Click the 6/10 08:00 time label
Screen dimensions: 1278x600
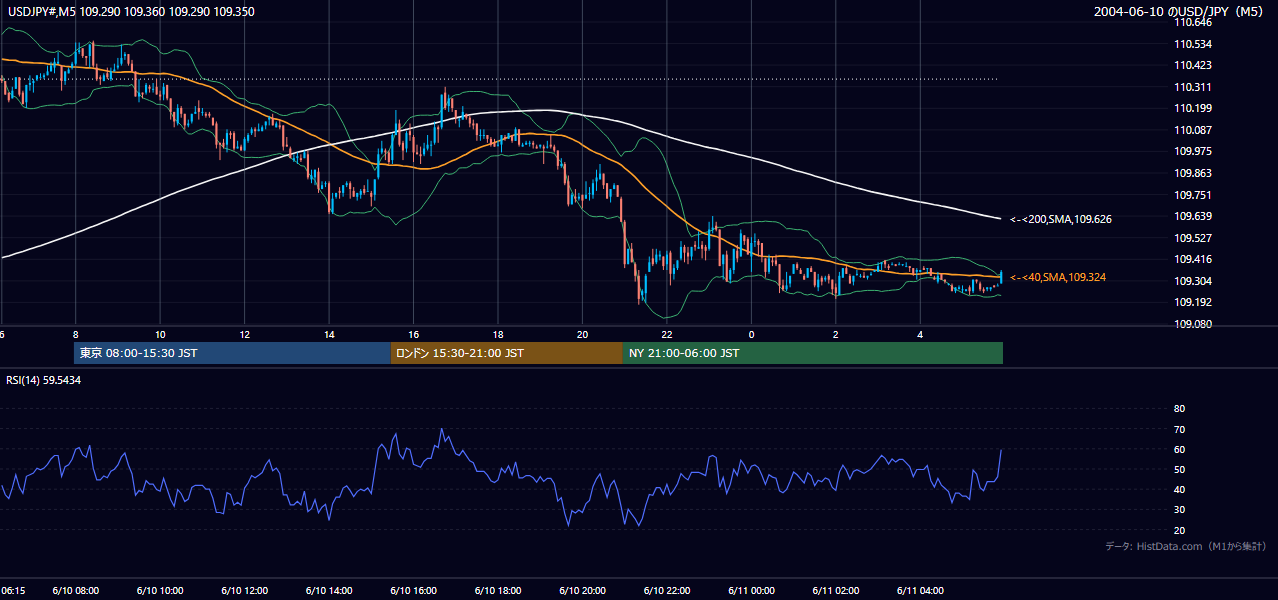75,591
